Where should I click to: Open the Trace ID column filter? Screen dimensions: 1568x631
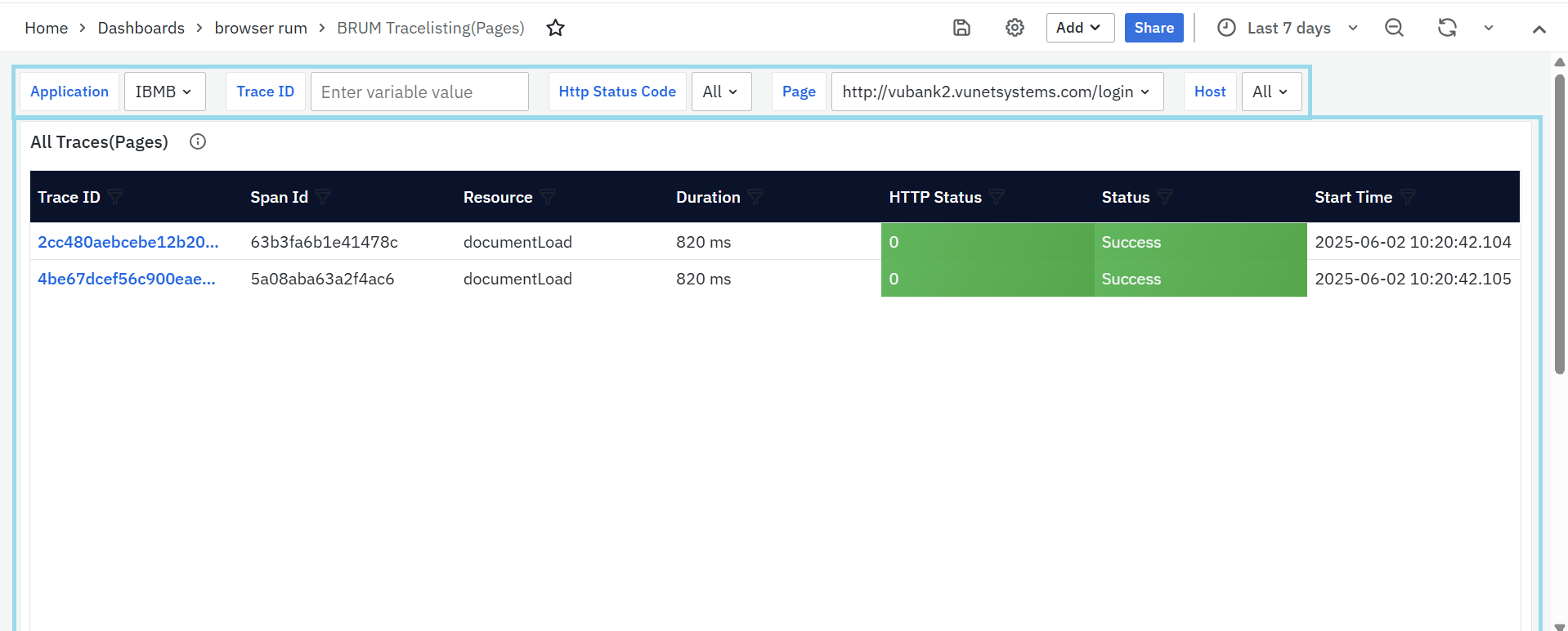tap(116, 197)
